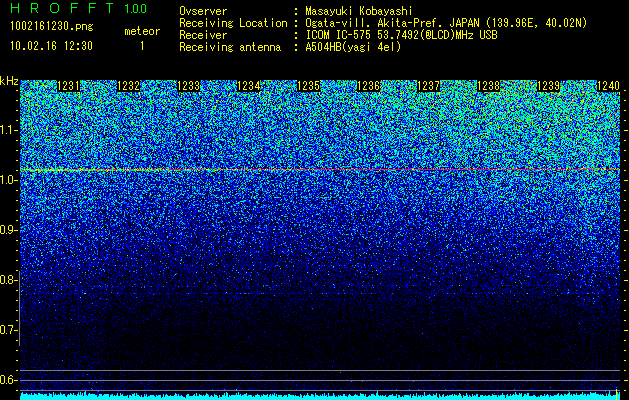
Task: Click the 1234 time marker
Action: pos(248,86)
